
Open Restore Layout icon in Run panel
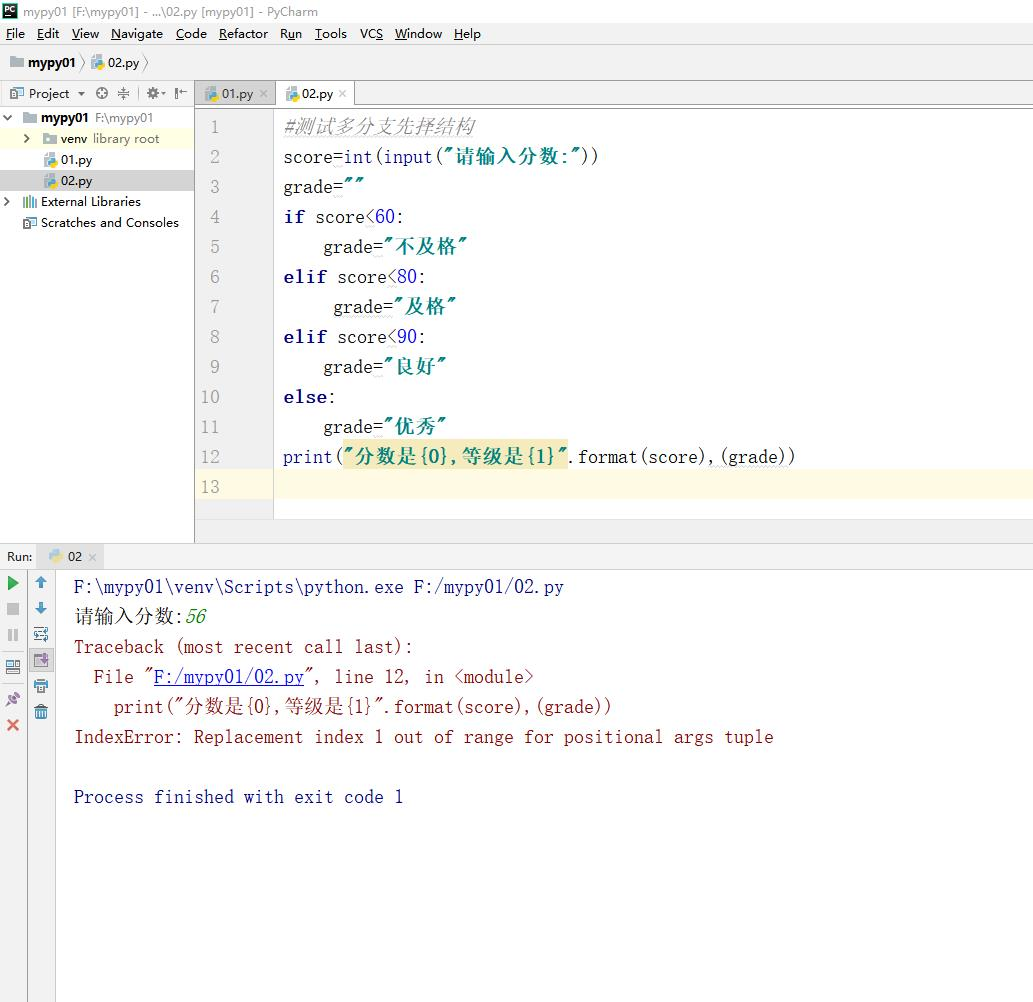[13, 667]
